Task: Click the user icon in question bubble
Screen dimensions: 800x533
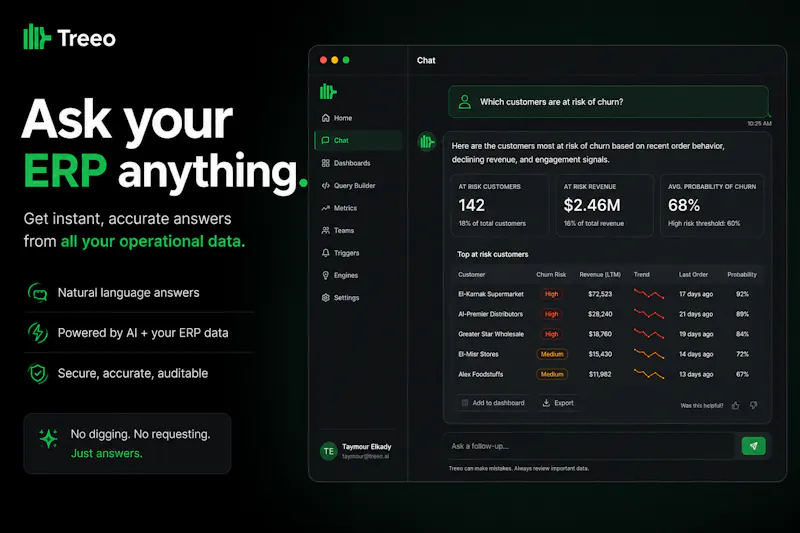Action: tap(465, 101)
